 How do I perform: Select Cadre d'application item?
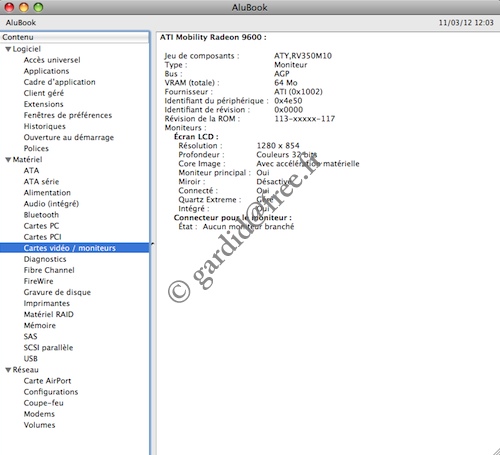click(x=59, y=82)
